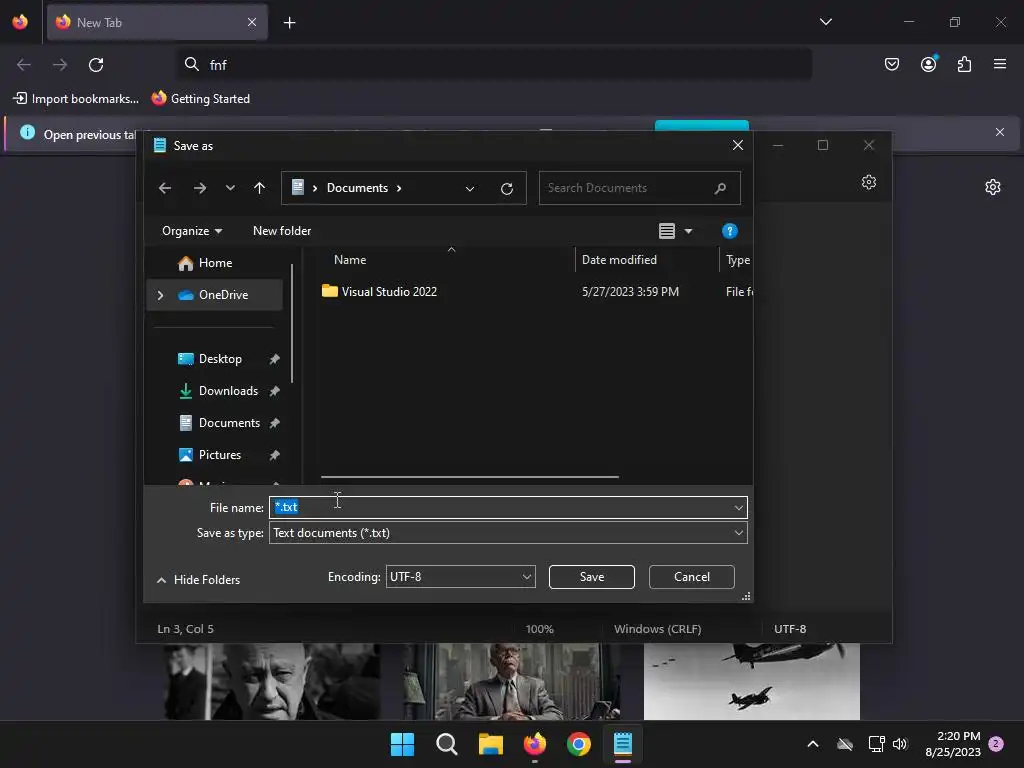
Task: Click Windows (CRLF) in status bar
Action: coord(658,629)
